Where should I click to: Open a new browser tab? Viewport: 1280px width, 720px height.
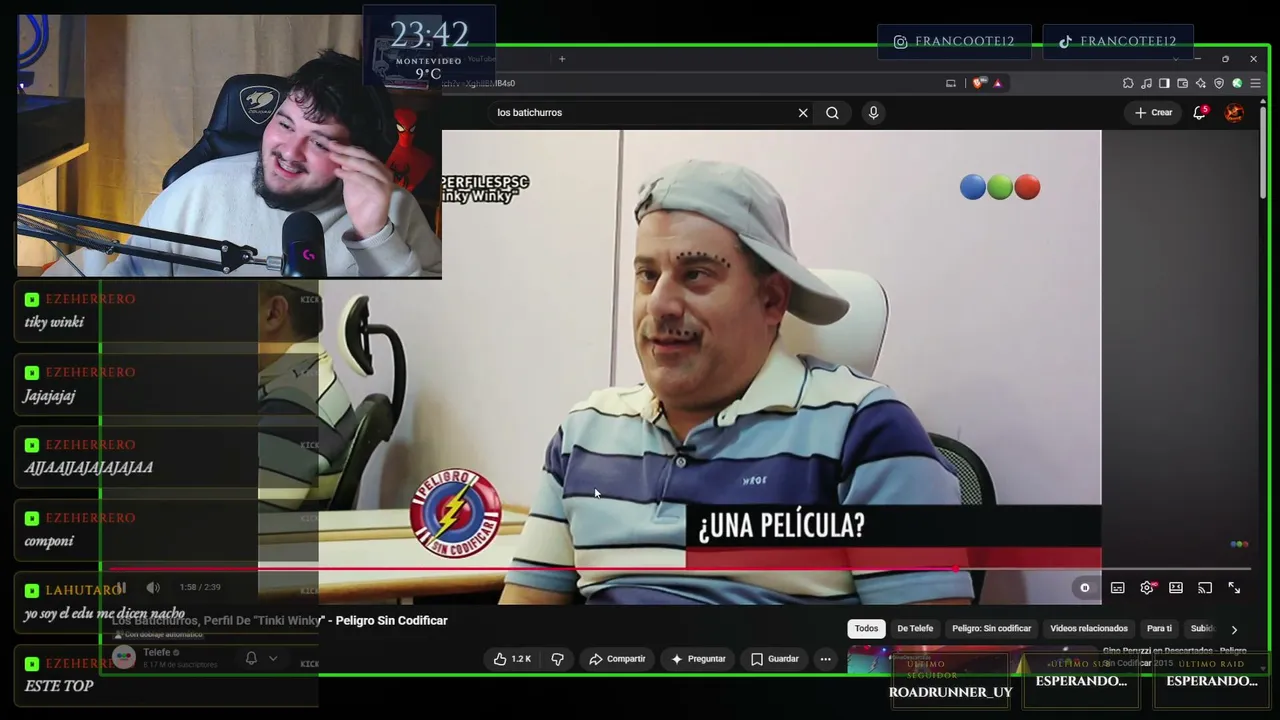(x=562, y=59)
